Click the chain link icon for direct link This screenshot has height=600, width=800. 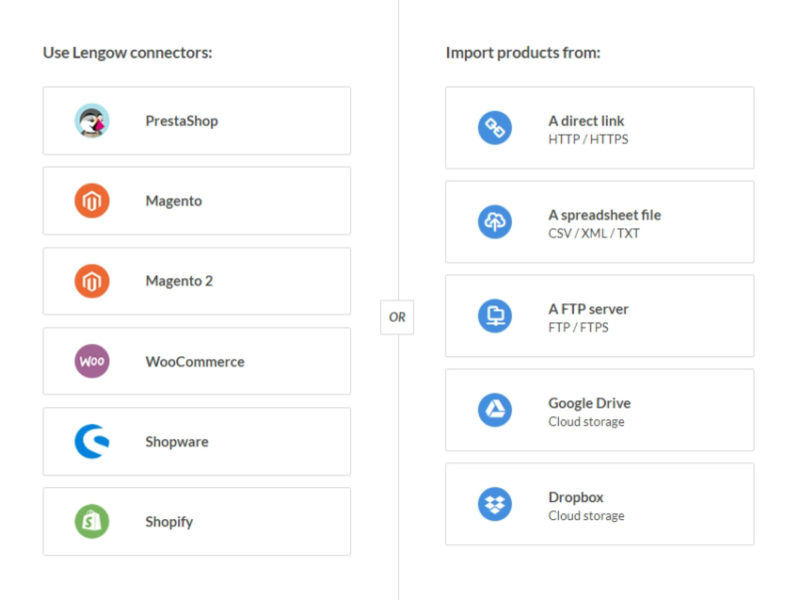495,128
